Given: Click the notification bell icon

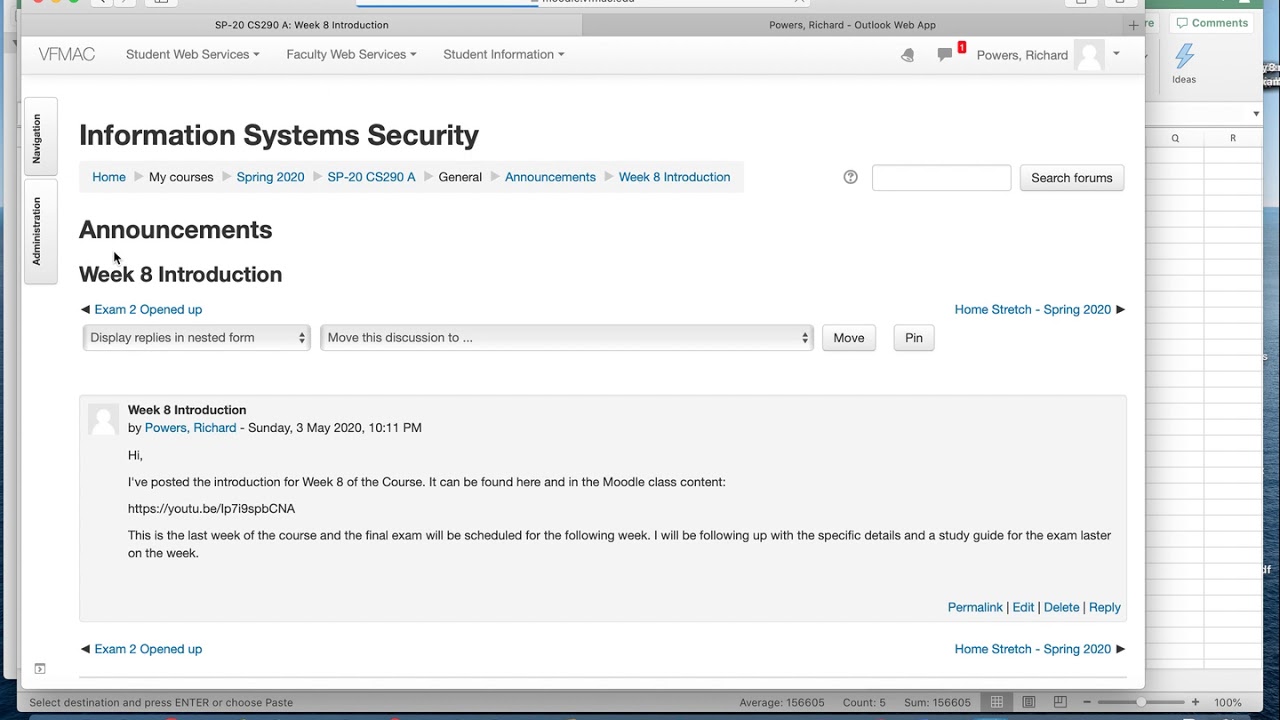Looking at the screenshot, I should (x=907, y=55).
